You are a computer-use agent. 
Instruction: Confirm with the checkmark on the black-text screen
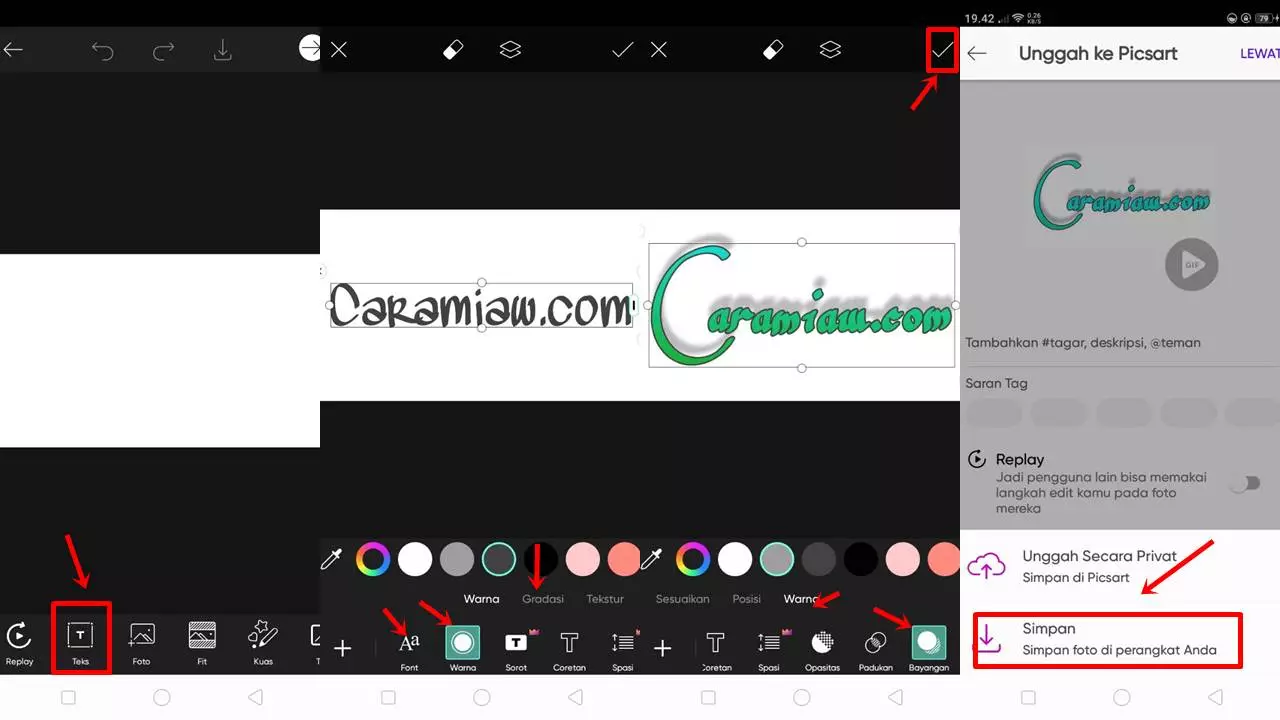coord(622,49)
